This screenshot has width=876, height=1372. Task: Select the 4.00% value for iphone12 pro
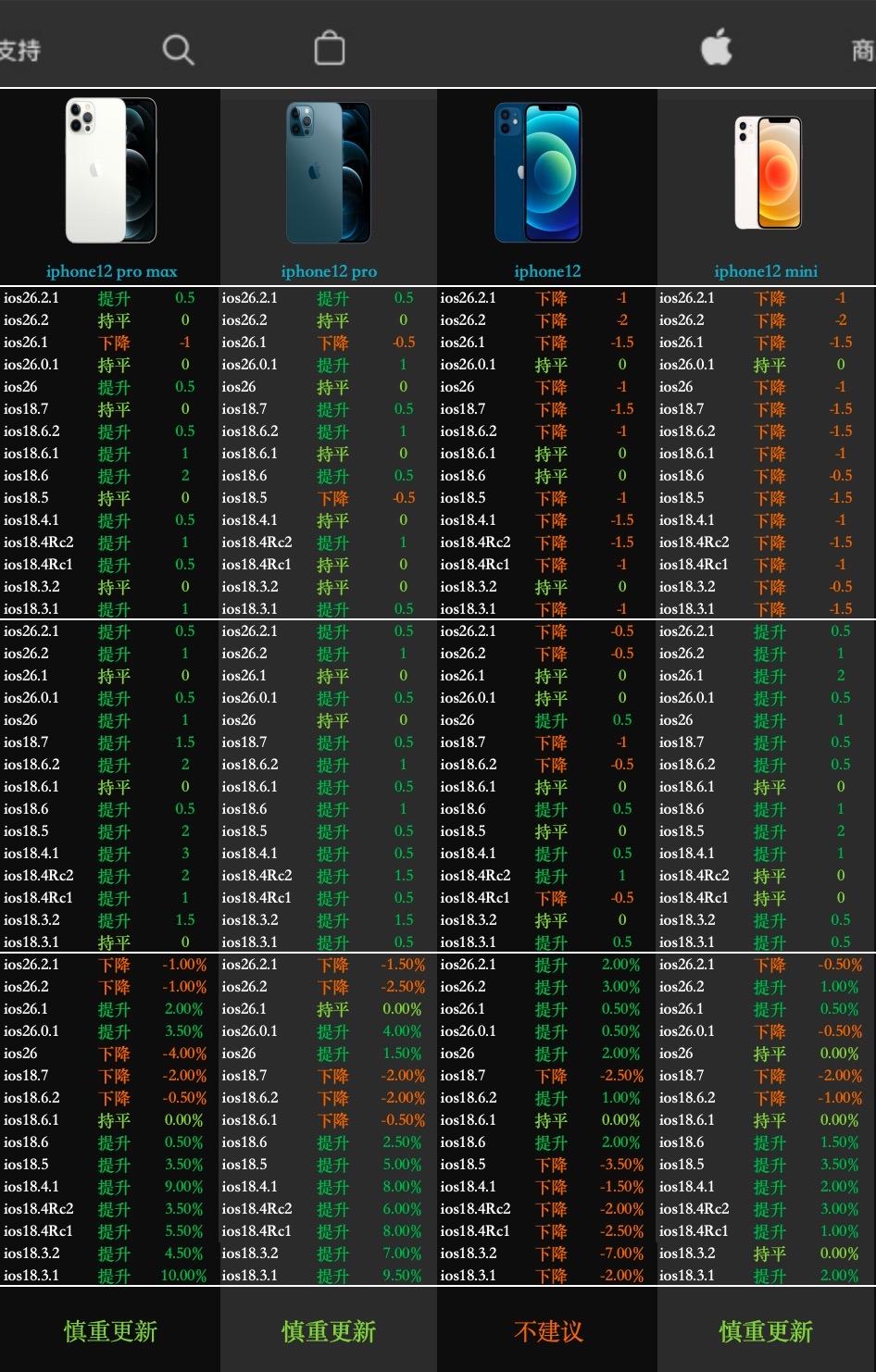tap(402, 1031)
